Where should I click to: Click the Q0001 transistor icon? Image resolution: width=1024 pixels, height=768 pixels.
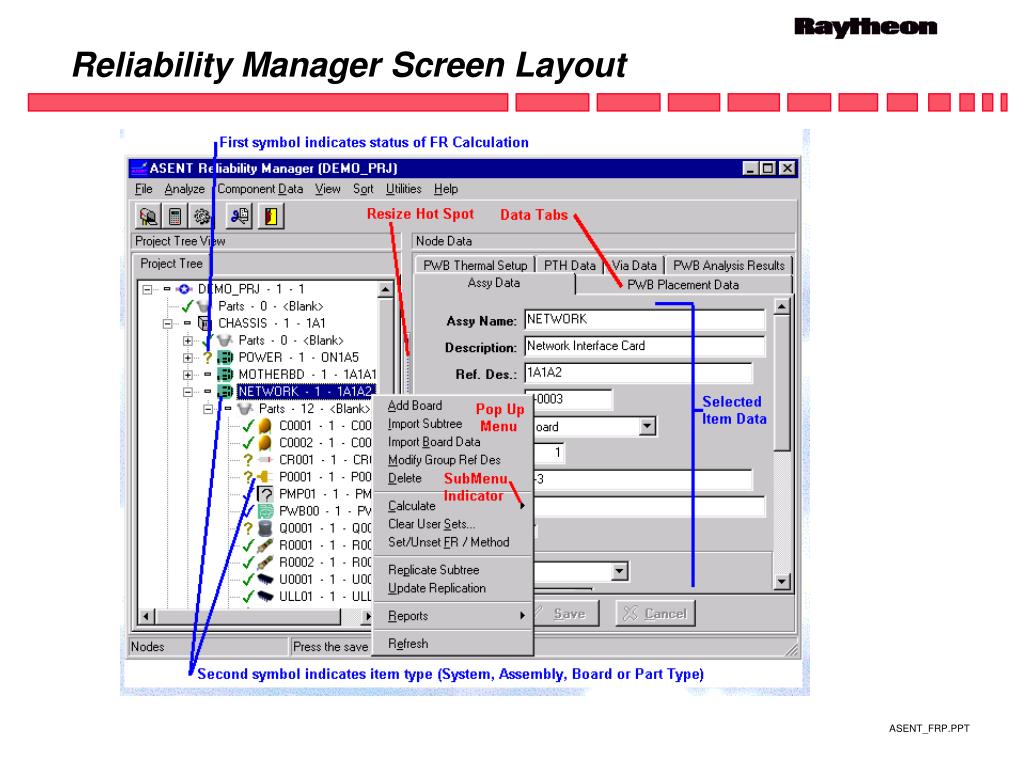tap(265, 528)
